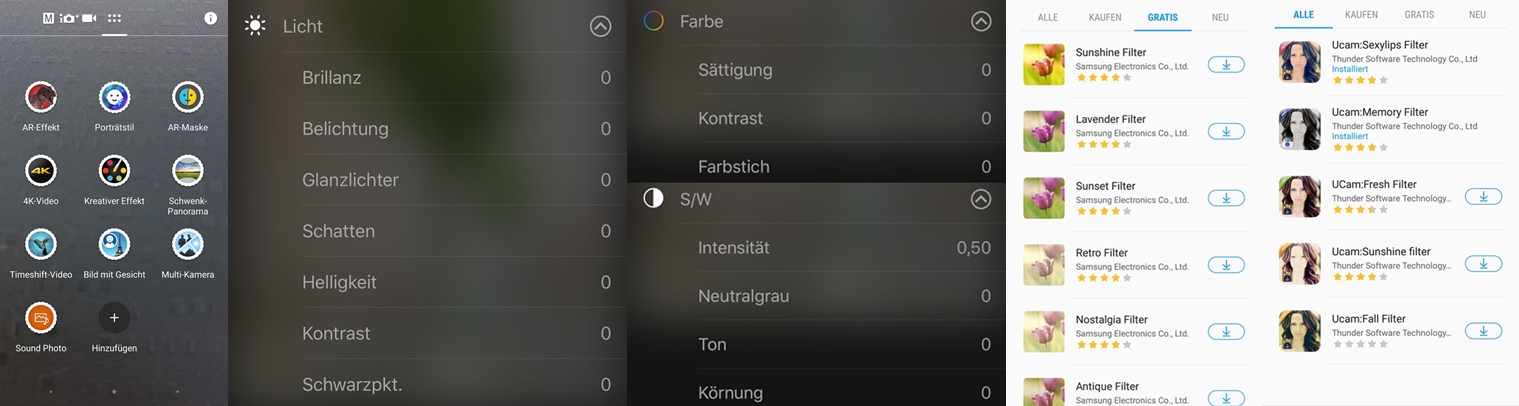Image resolution: width=1519 pixels, height=406 pixels.
Task: Select the Sound Photo icon
Action: click(x=41, y=318)
